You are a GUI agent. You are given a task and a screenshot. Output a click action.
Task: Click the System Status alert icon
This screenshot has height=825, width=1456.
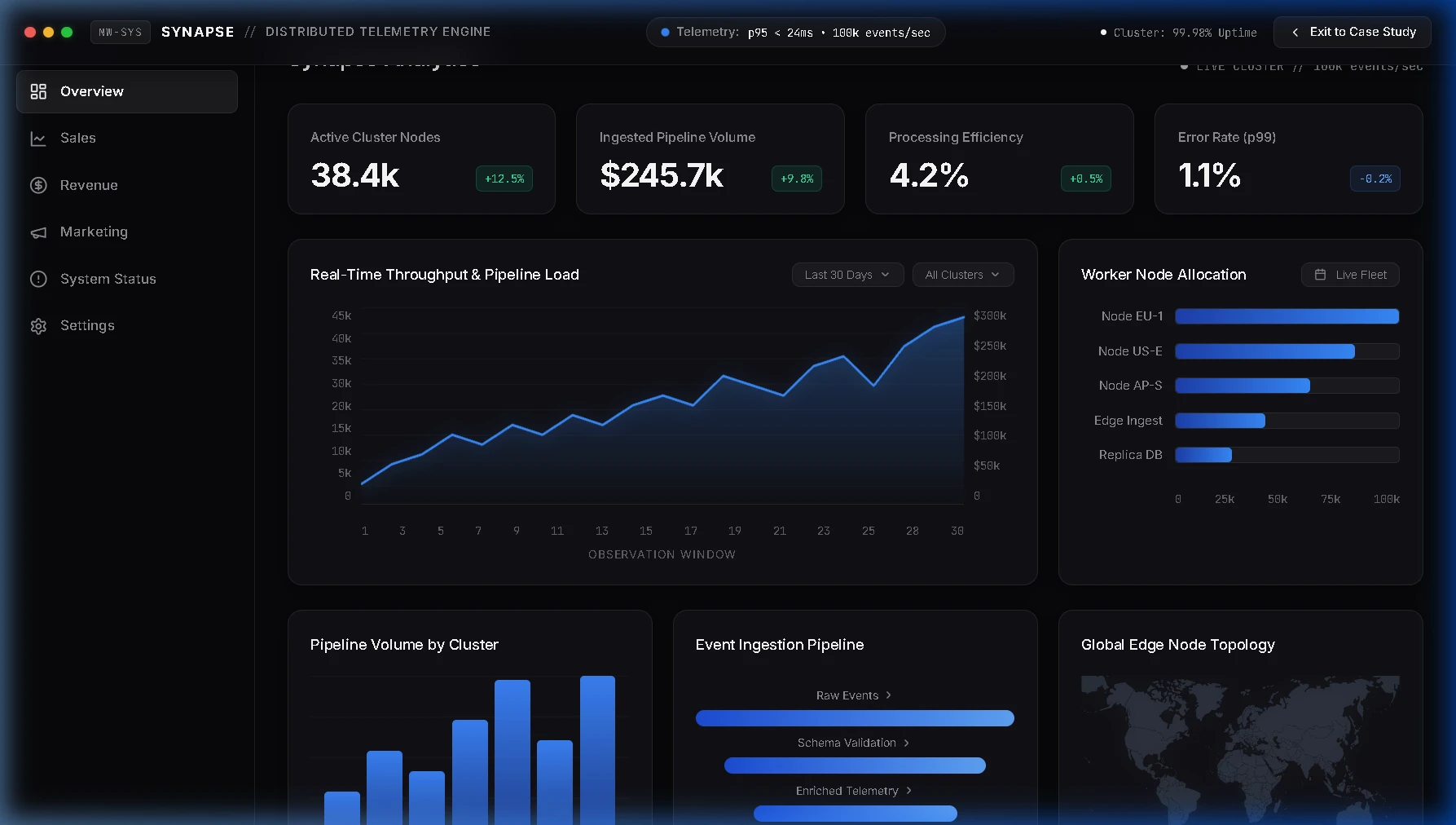click(x=38, y=279)
